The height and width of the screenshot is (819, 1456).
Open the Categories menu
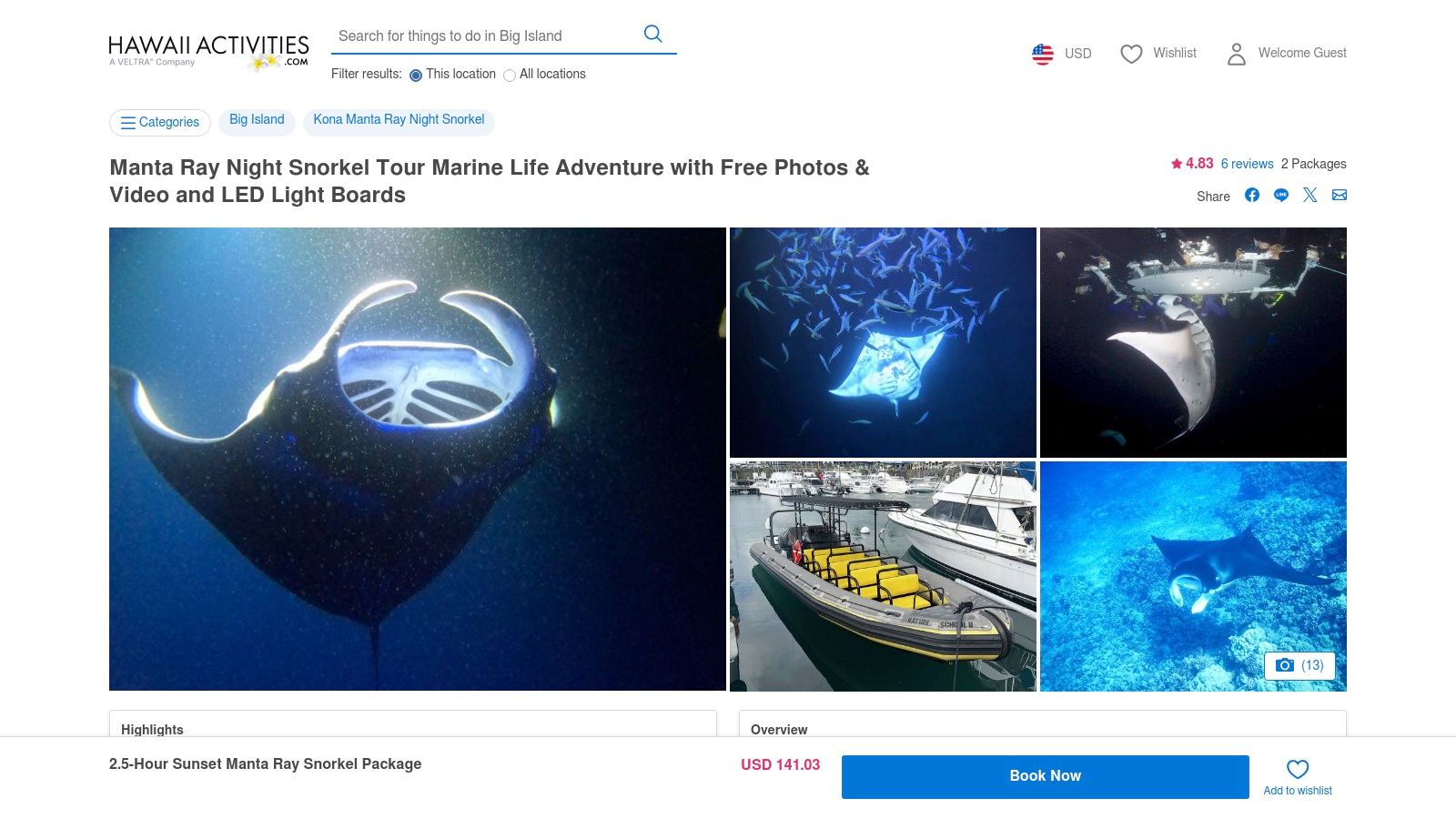coord(160,122)
